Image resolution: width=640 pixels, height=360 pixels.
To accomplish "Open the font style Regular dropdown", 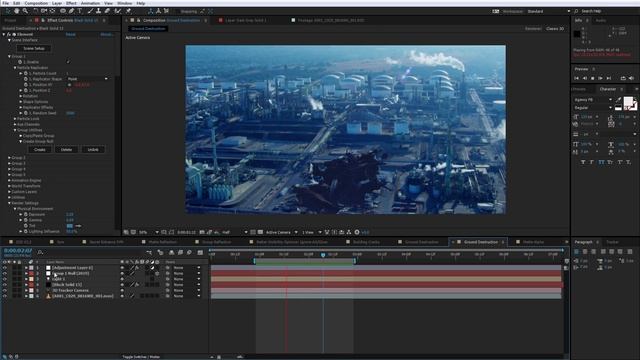I will 593,108.
